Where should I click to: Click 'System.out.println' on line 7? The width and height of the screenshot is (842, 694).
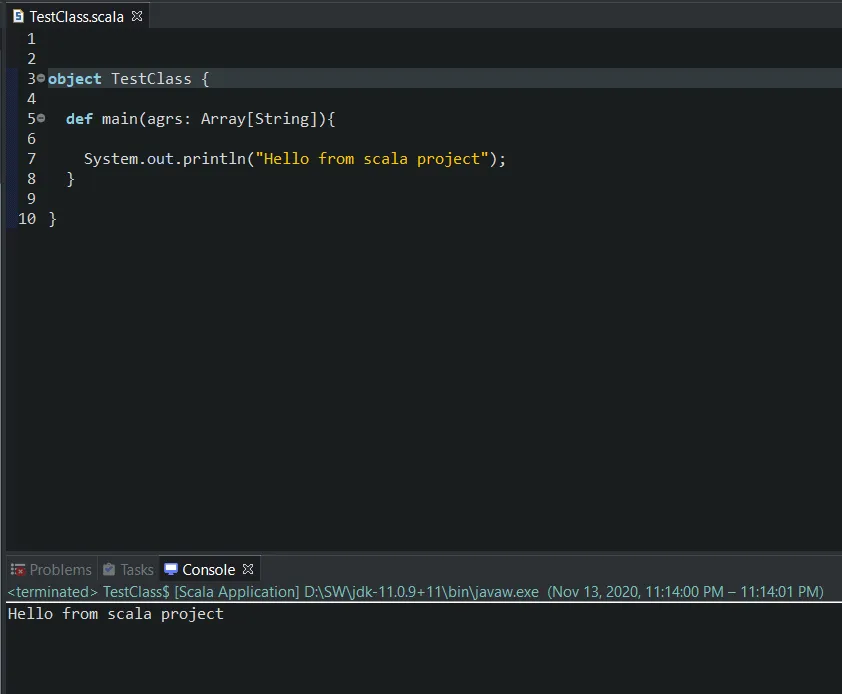(x=165, y=159)
